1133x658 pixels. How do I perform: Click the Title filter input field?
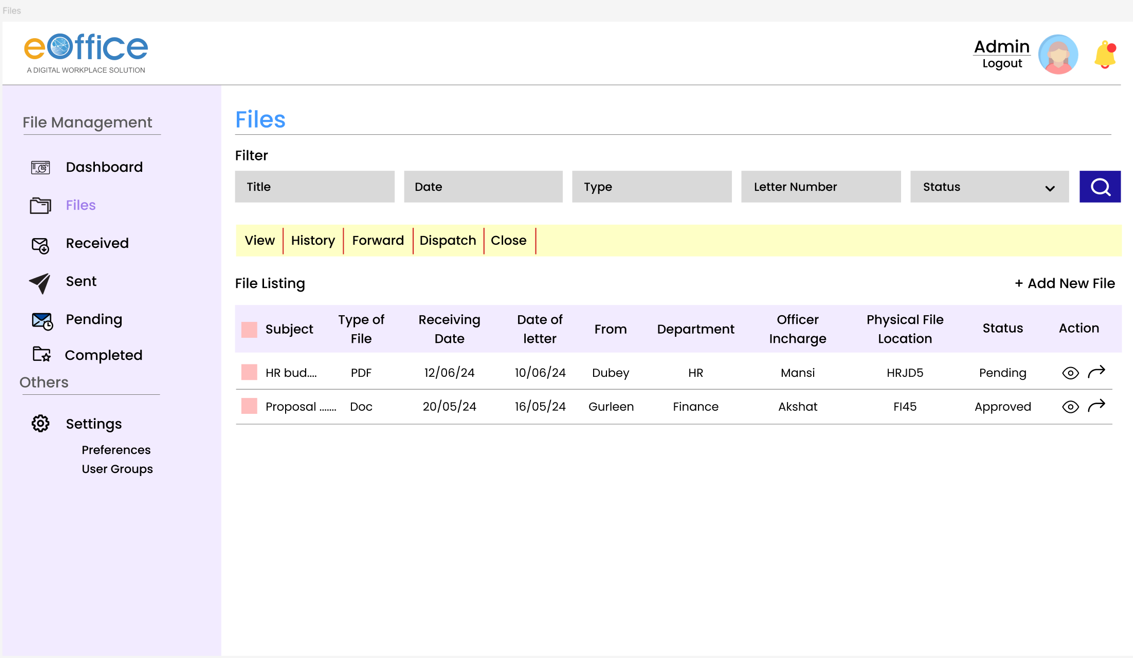(314, 187)
